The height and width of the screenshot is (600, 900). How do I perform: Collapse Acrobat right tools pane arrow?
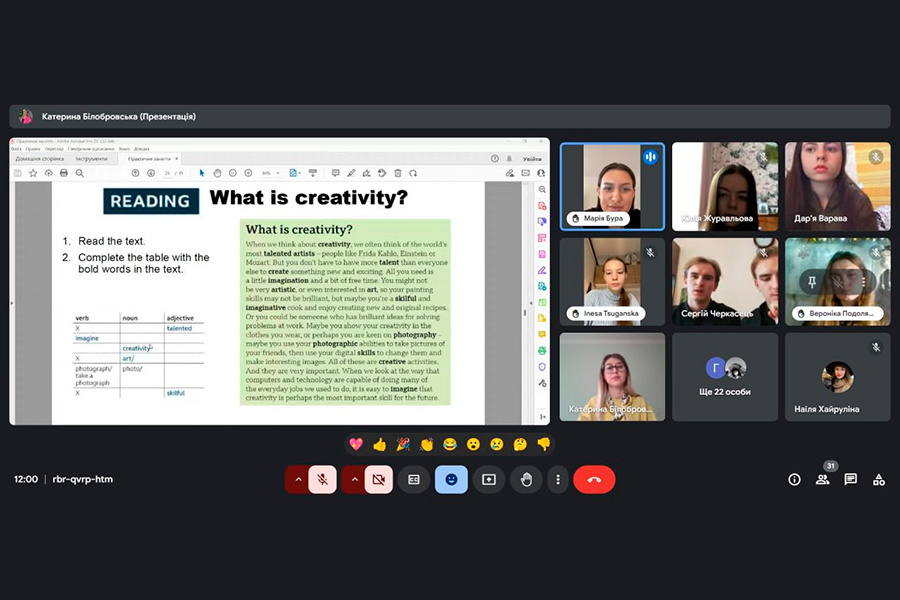tap(542, 417)
